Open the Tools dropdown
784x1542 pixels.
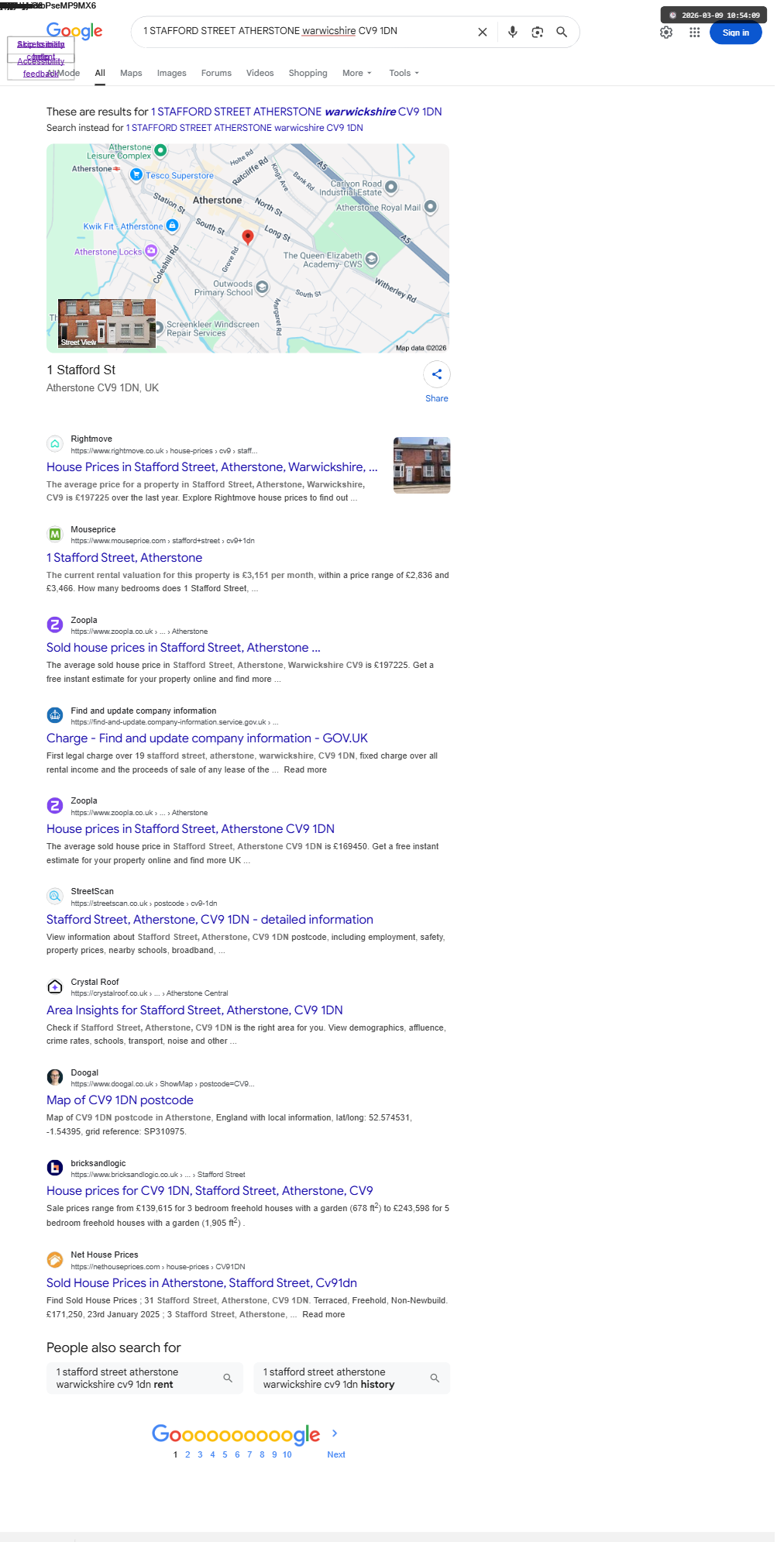pyautogui.click(x=404, y=73)
